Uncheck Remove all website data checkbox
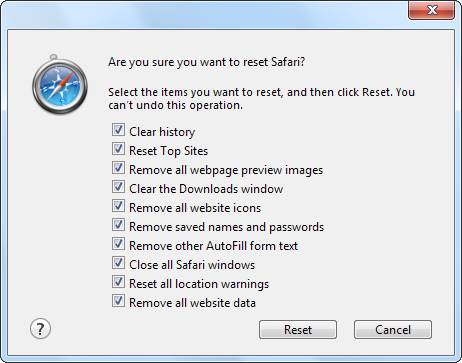This screenshot has height=363, width=462. 118,301
